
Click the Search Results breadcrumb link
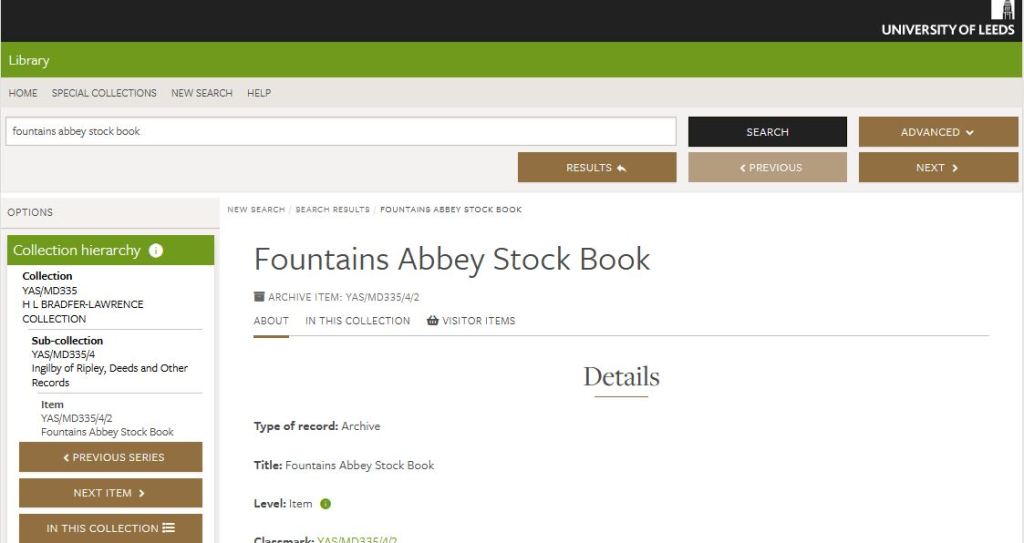pos(332,210)
